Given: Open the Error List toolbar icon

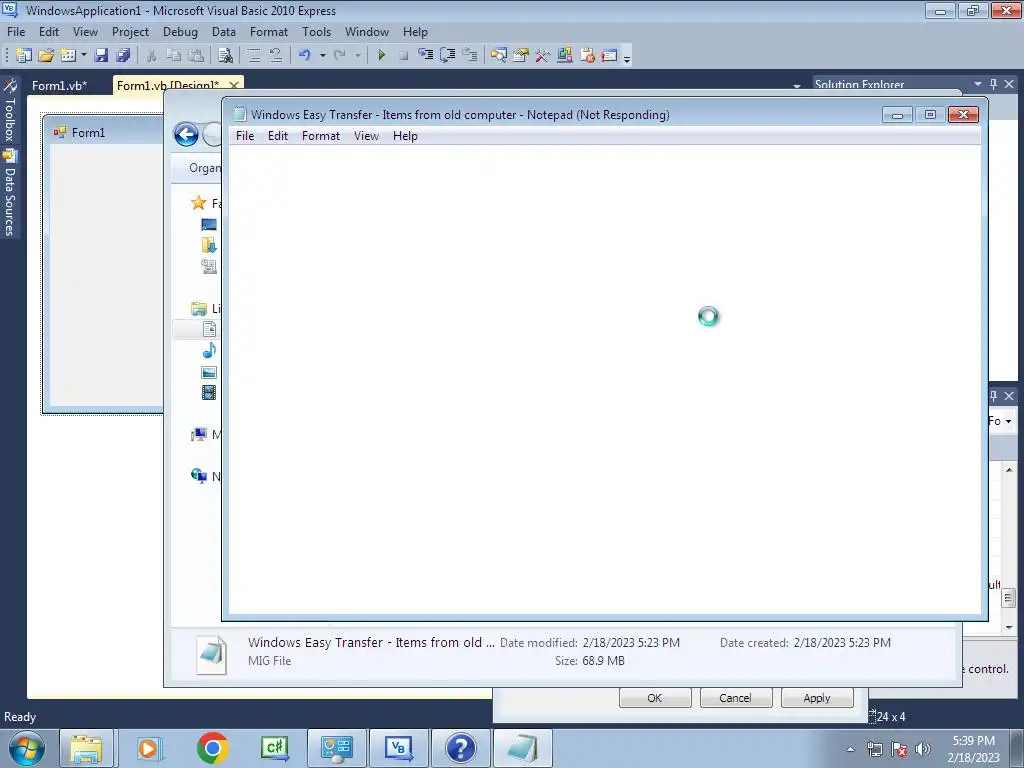Looking at the screenshot, I should (x=587, y=56).
